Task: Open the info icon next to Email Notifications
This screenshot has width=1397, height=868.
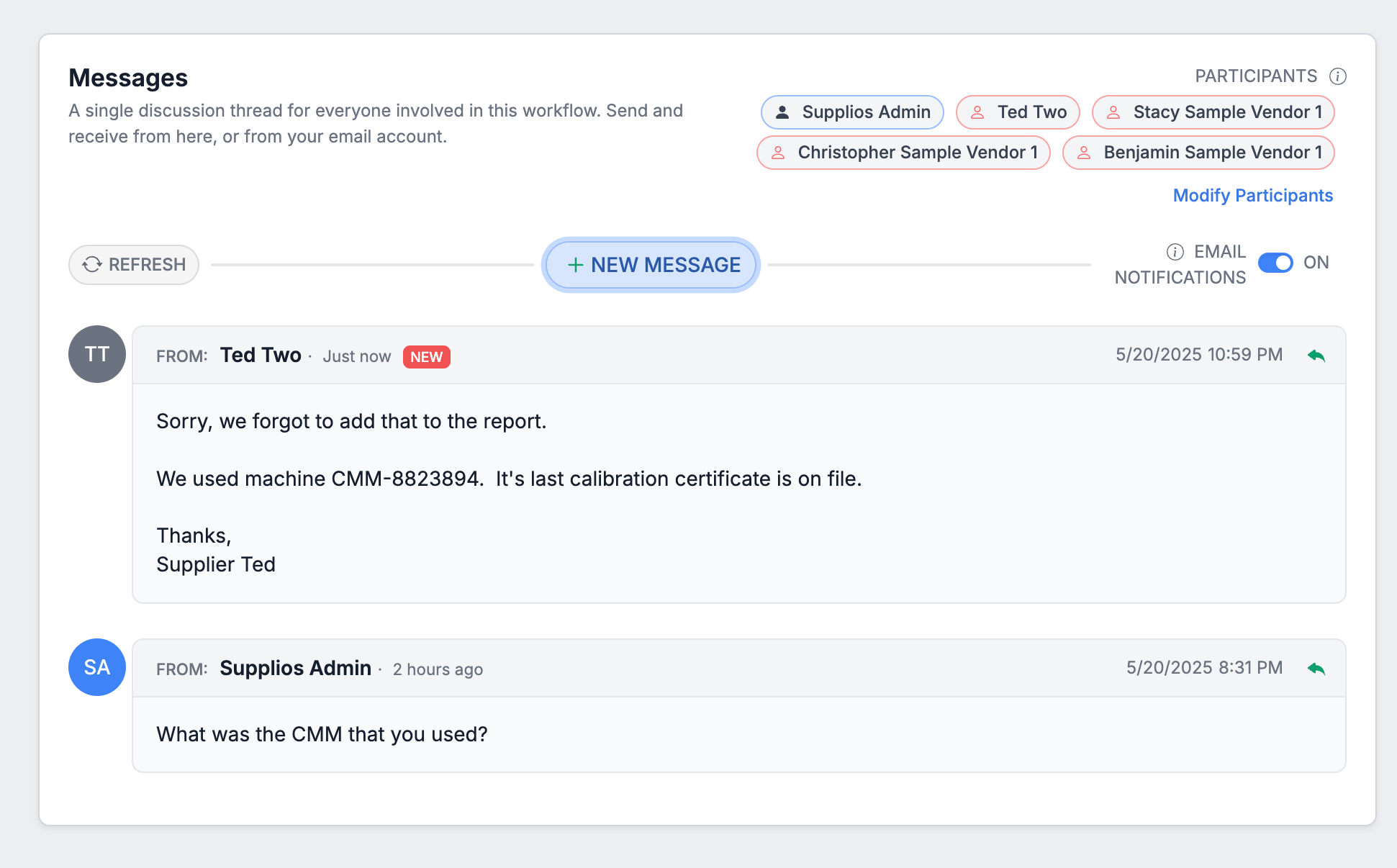Action: click(x=1174, y=252)
